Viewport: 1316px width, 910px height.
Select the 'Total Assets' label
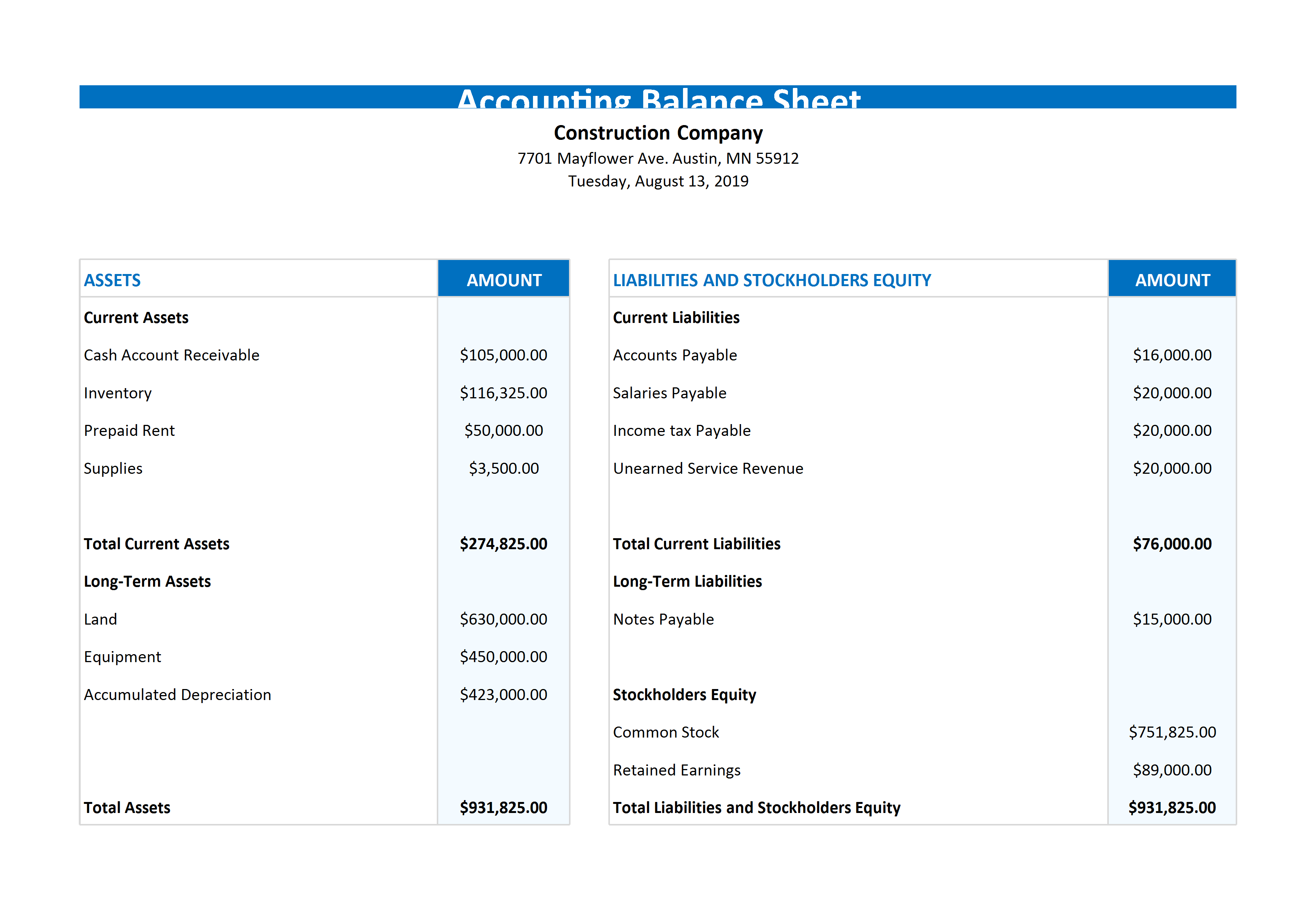[x=127, y=808]
